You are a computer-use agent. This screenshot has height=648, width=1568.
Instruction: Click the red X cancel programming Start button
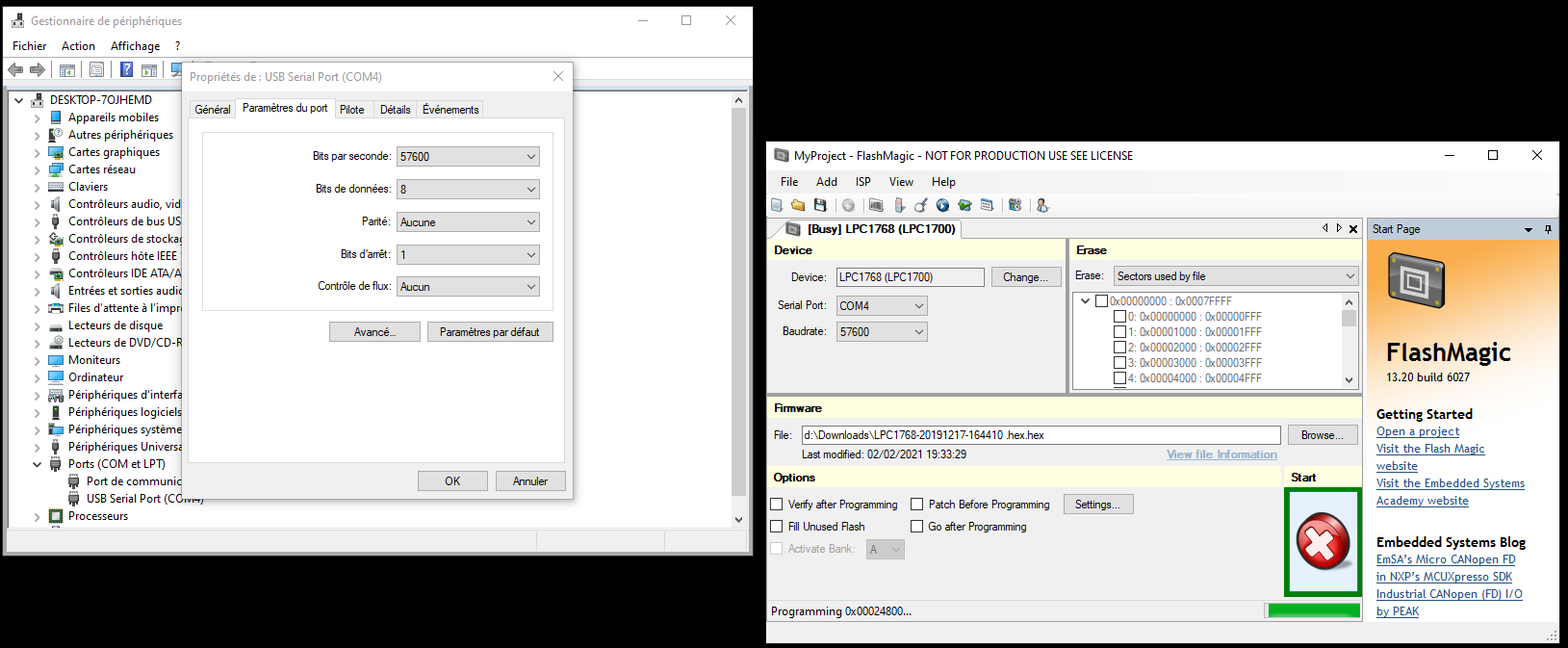[x=1323, y=541]
